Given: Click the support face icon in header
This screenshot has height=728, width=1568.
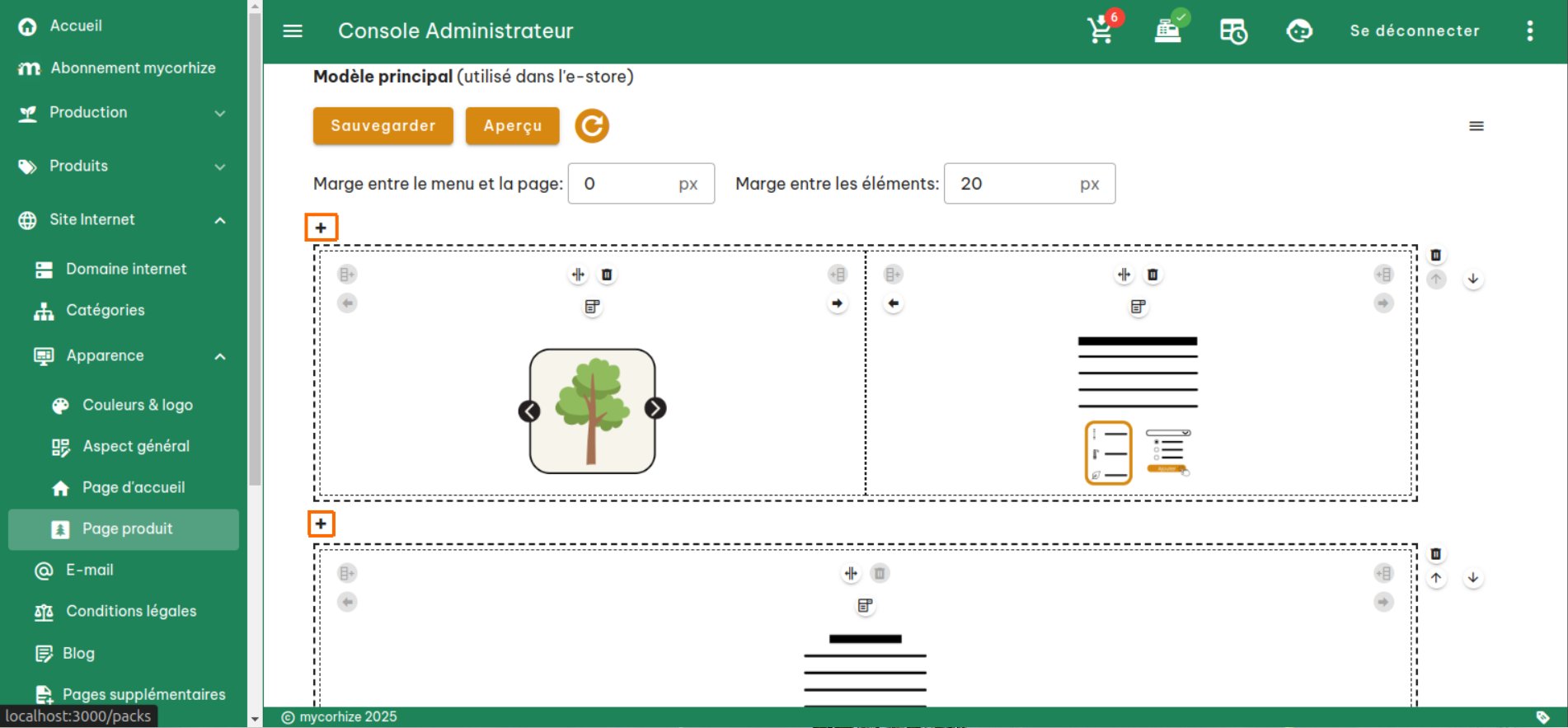Looking at the screenshot, I should tap(1299, 31).
